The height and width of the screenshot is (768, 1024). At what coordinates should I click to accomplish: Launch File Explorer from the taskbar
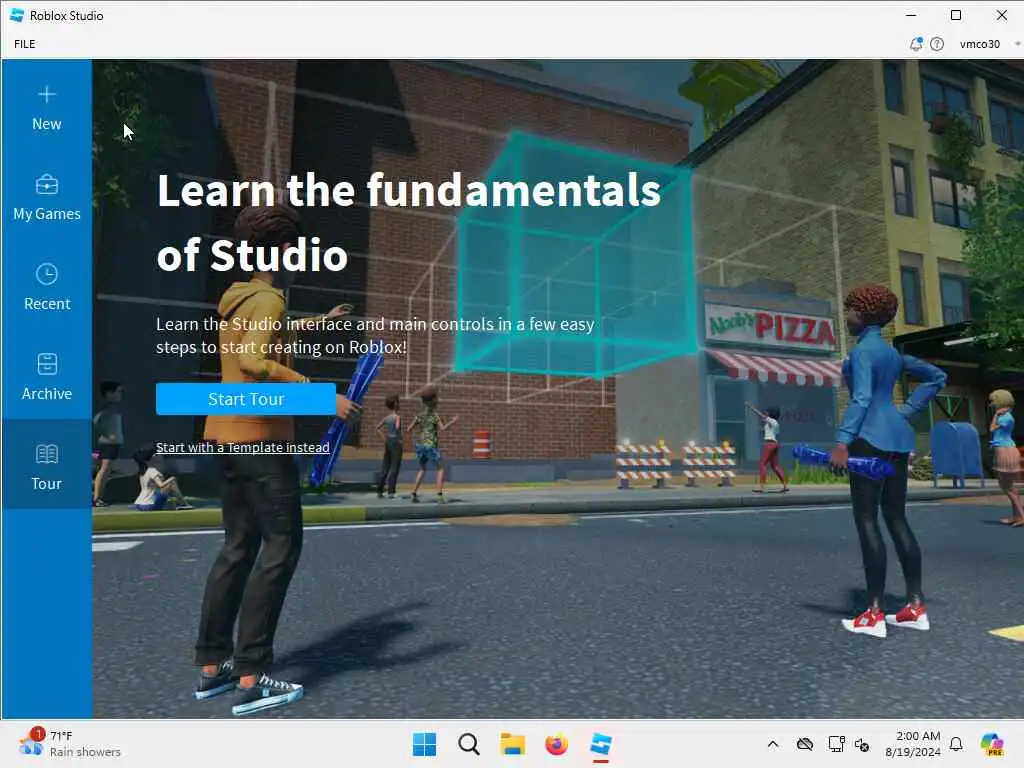click(x=513, y=744)
